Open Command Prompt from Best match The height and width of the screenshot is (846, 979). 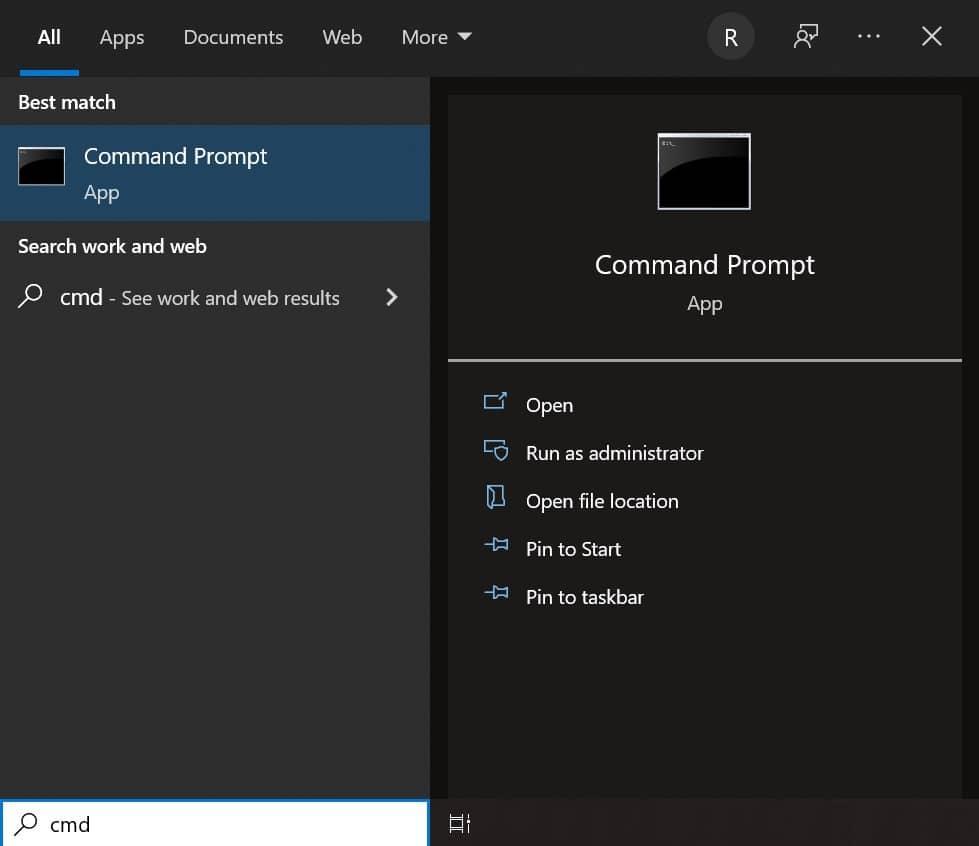[175, 172]
